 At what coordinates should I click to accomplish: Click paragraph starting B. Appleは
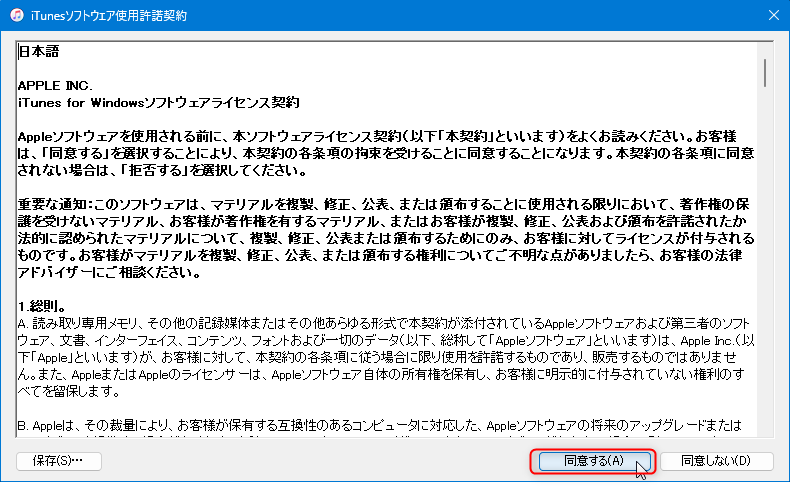[379, 427]
